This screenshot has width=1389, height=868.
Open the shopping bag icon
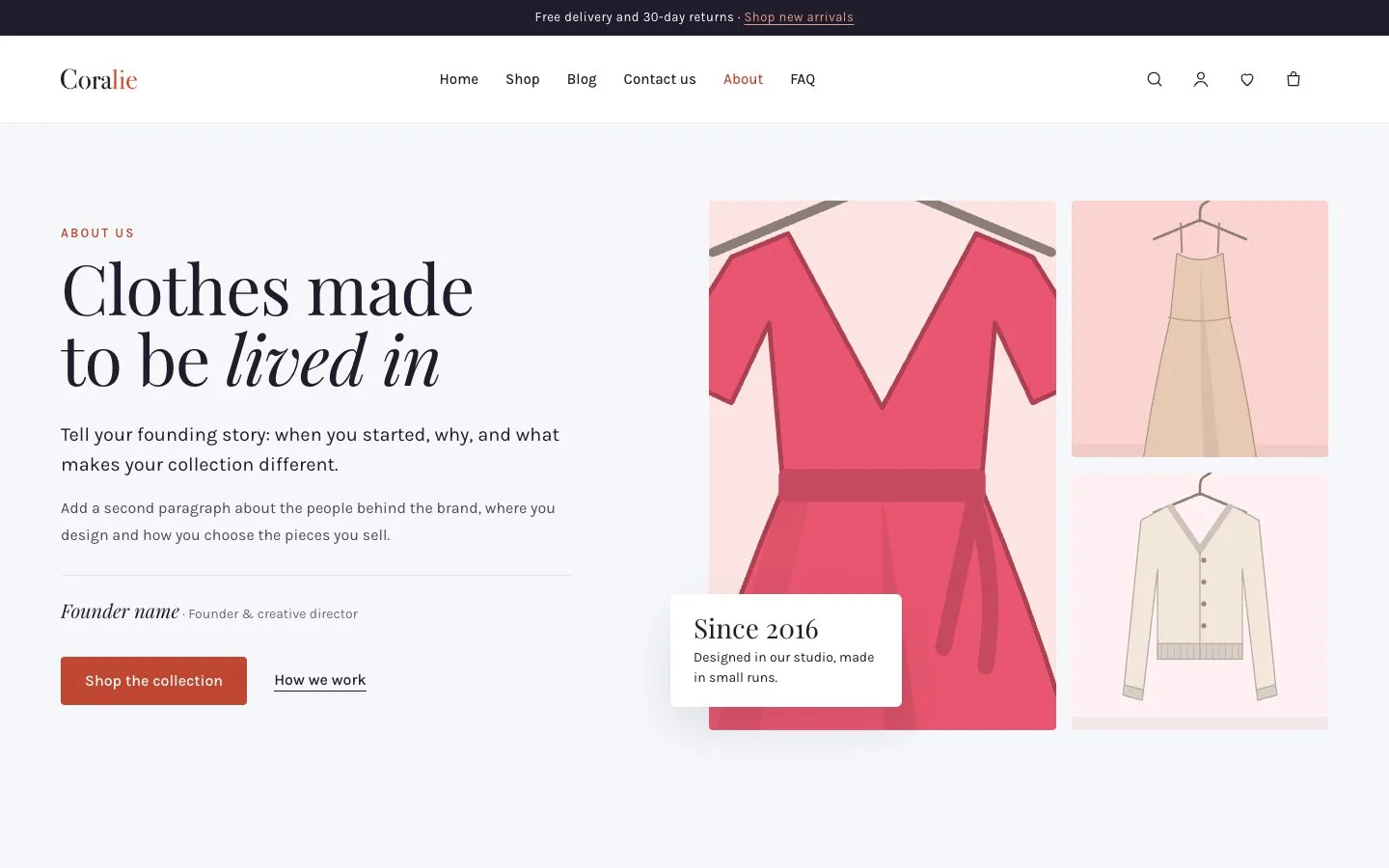click(x=1294, y=79)
